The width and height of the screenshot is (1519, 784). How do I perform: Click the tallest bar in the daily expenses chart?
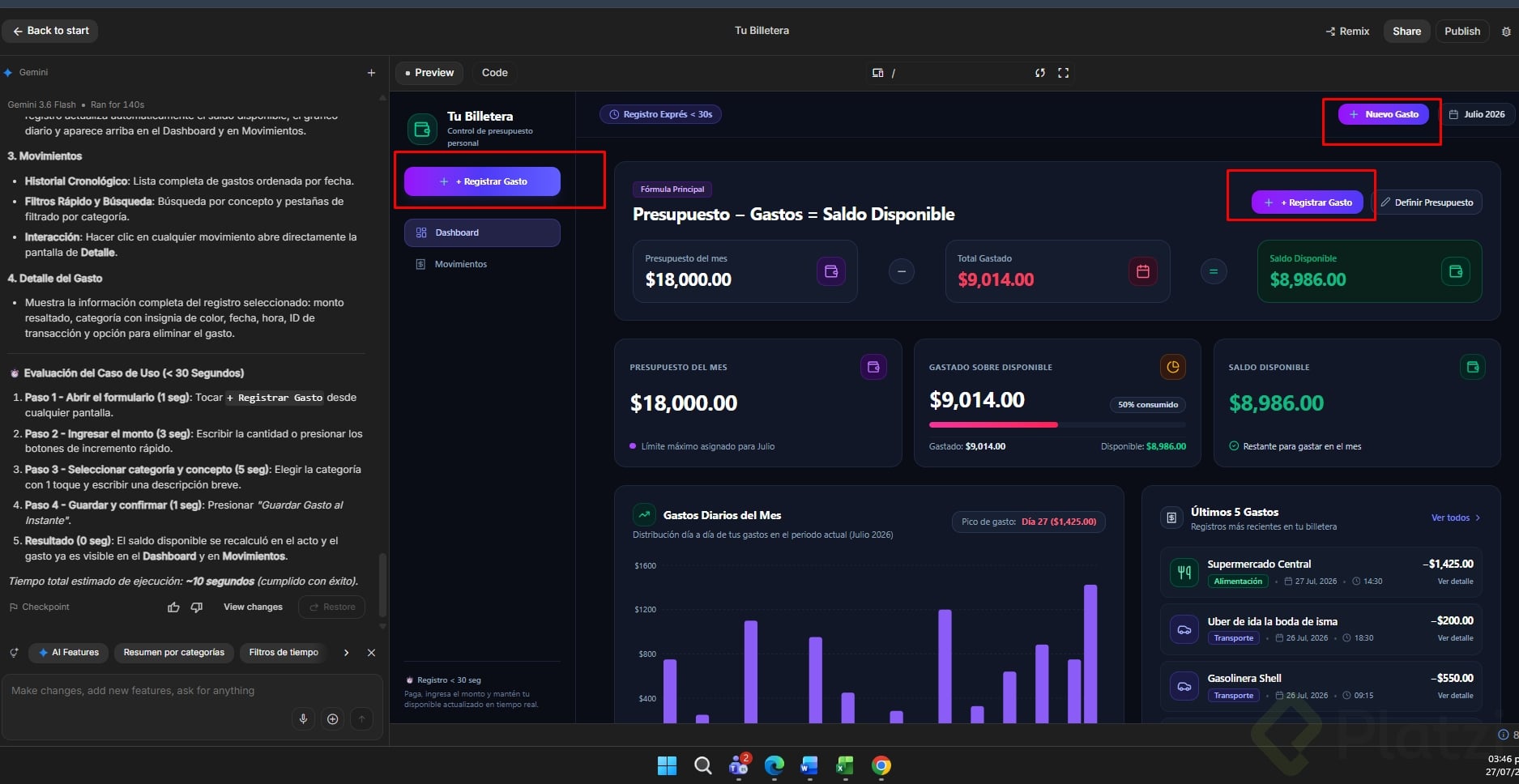(1090, 654)
